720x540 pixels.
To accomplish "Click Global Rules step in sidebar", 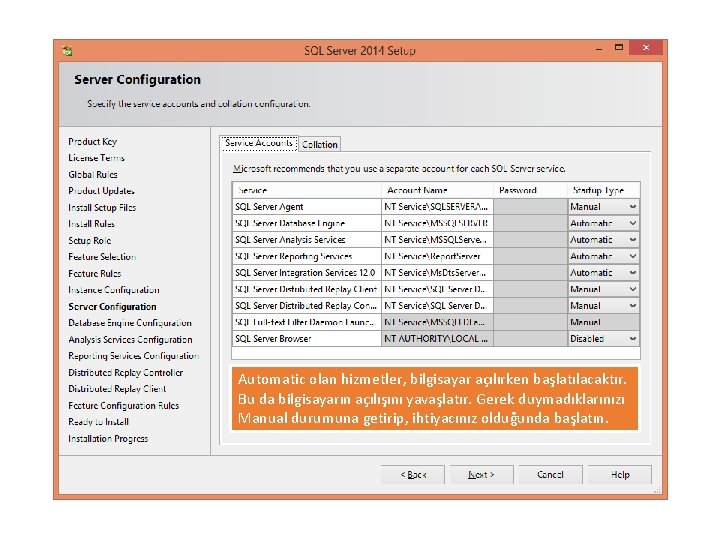I will (x=93, y=174).
